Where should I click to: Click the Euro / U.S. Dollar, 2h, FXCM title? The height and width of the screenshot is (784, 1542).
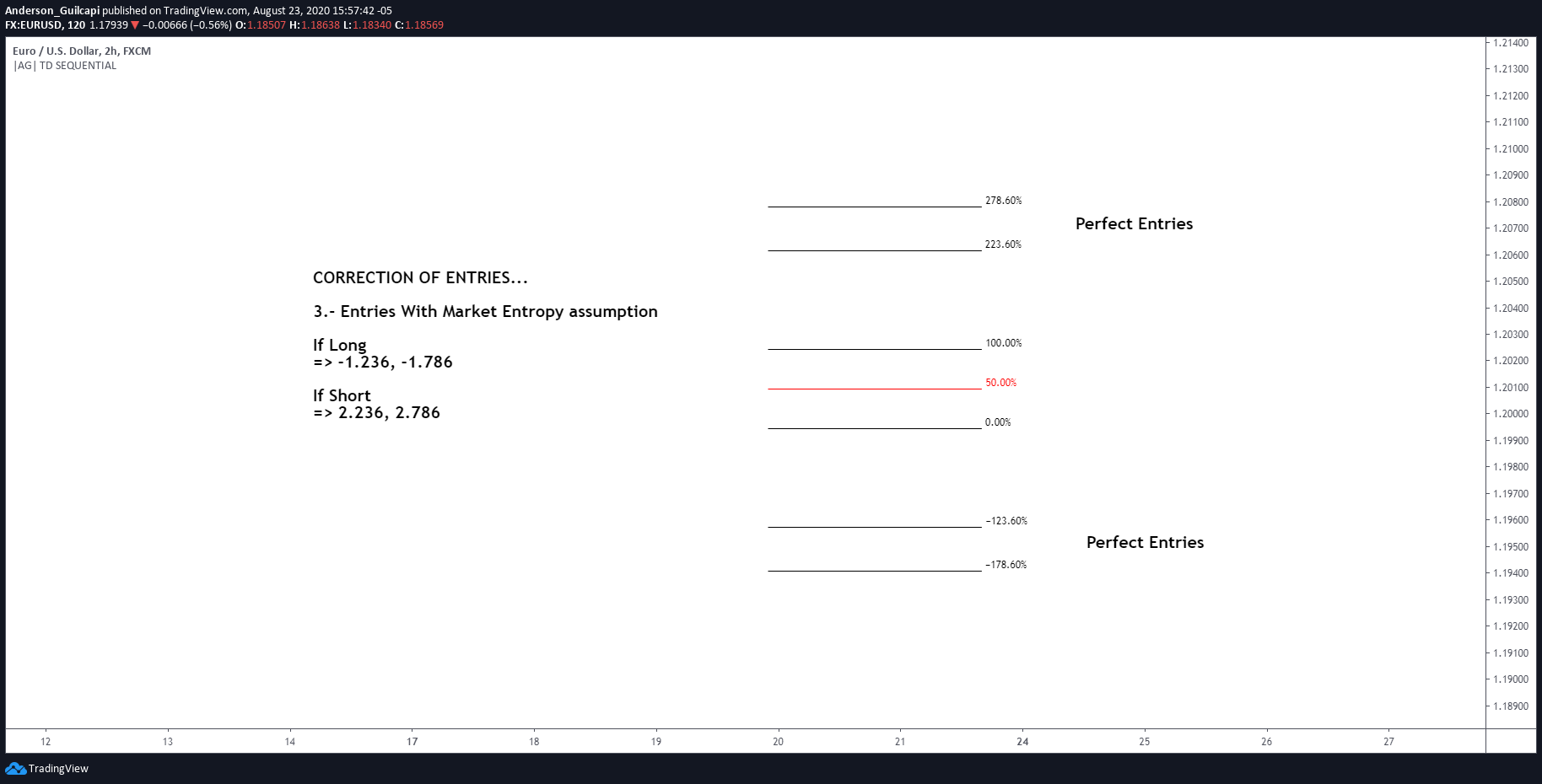82,51
